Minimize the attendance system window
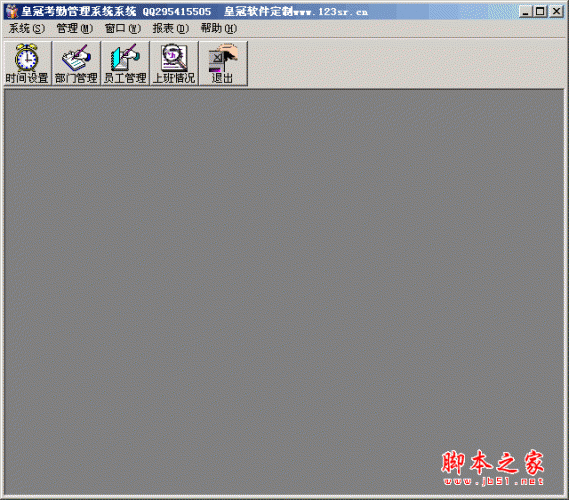Screen dimensions: 569x500 tap(525, 12)
